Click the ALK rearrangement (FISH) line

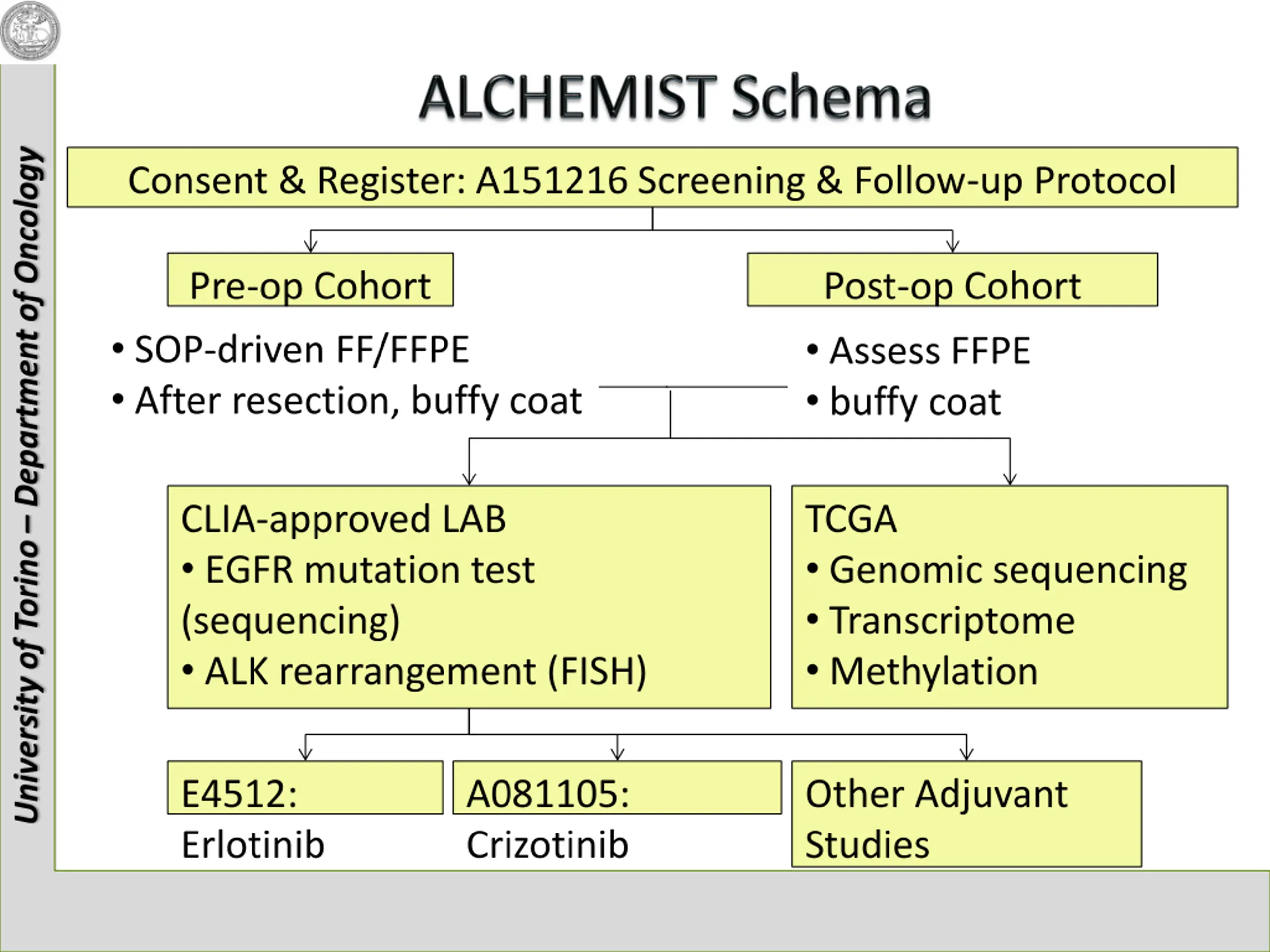414,671
